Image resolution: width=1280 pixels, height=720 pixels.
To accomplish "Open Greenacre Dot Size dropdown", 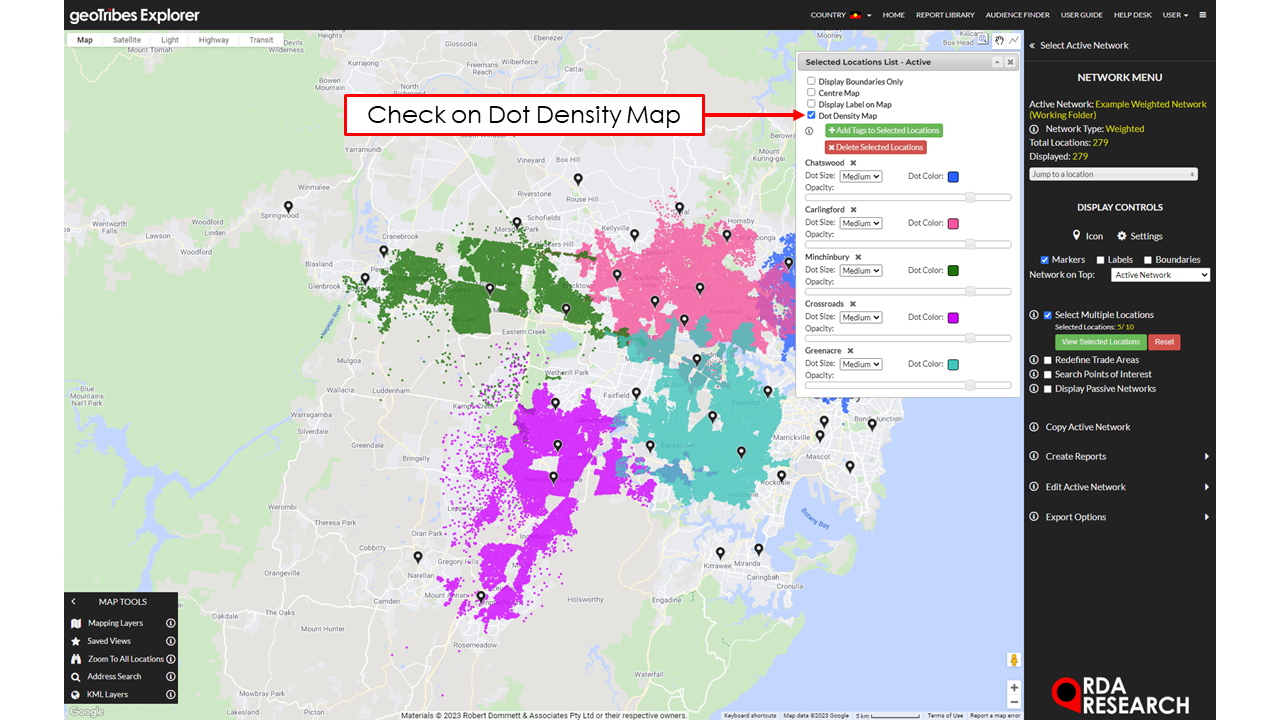I will (x=861, y=364).
